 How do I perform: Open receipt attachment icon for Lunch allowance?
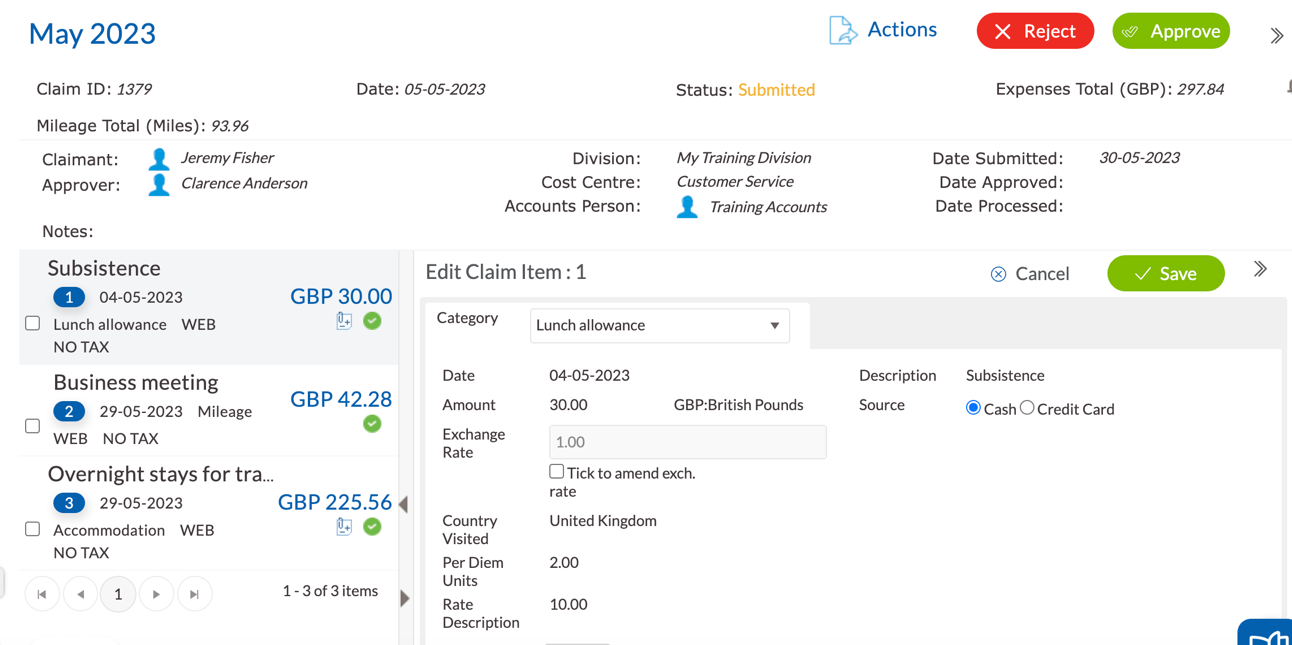(344, 321)
